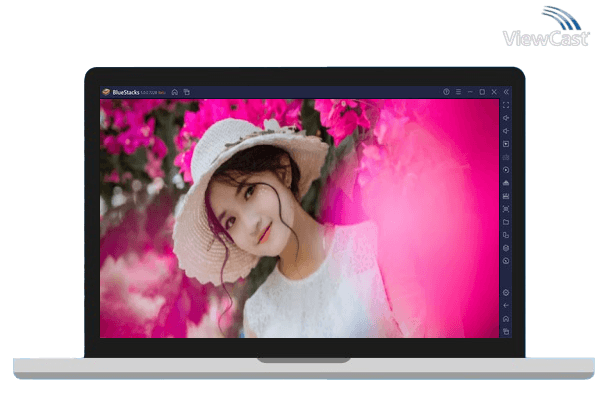This screenshot has width=602, height=414.
Task: Click the volume up speaker icon
Action: (x=506, y=118)
